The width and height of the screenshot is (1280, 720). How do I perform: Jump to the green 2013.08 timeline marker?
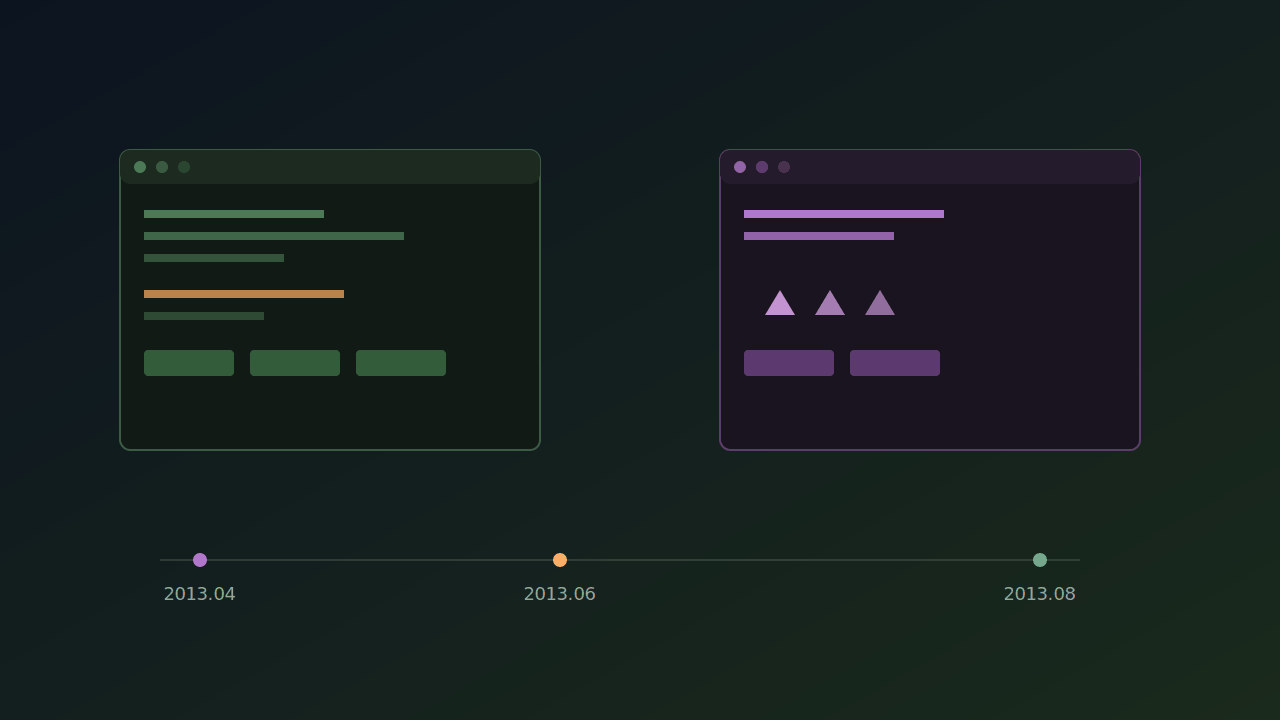[x=1040, y=560]
